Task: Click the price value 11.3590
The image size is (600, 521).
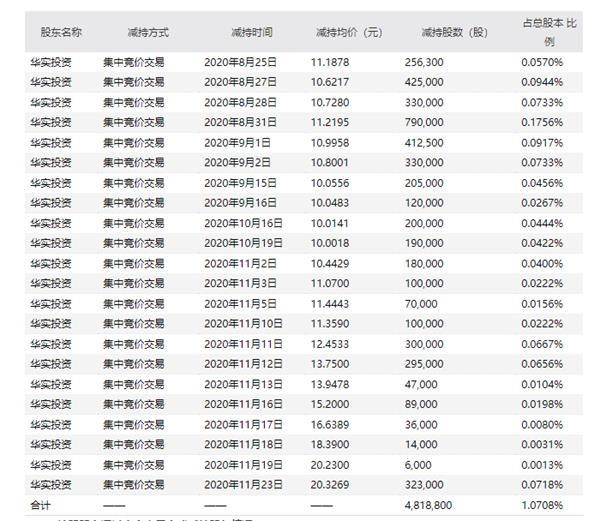Action: (330, 324)
